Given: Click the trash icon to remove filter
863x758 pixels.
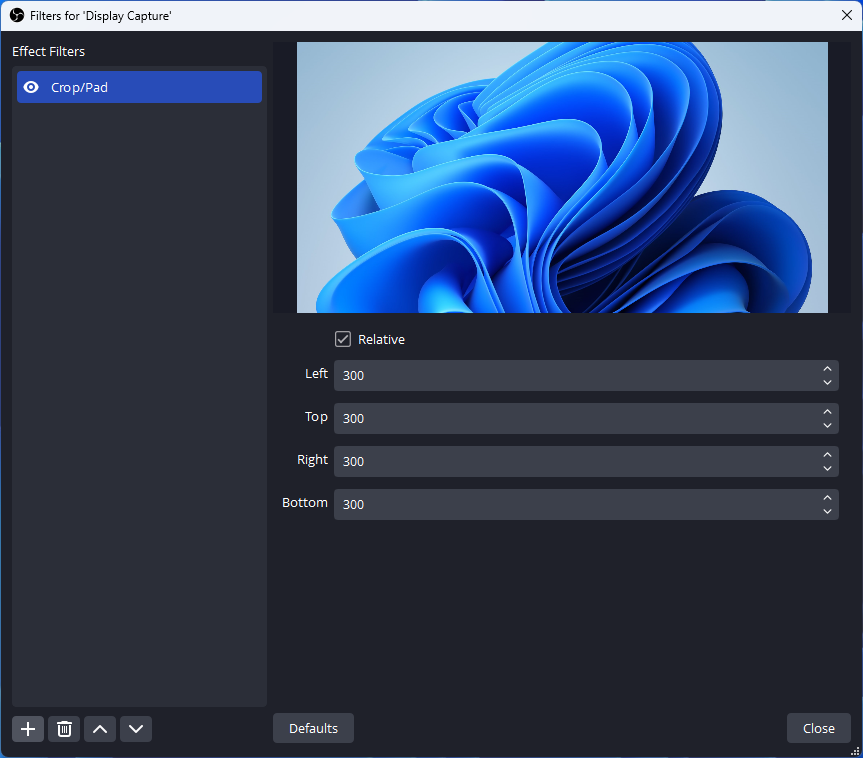Looking at the screenshot, I should tap(64, 729).
